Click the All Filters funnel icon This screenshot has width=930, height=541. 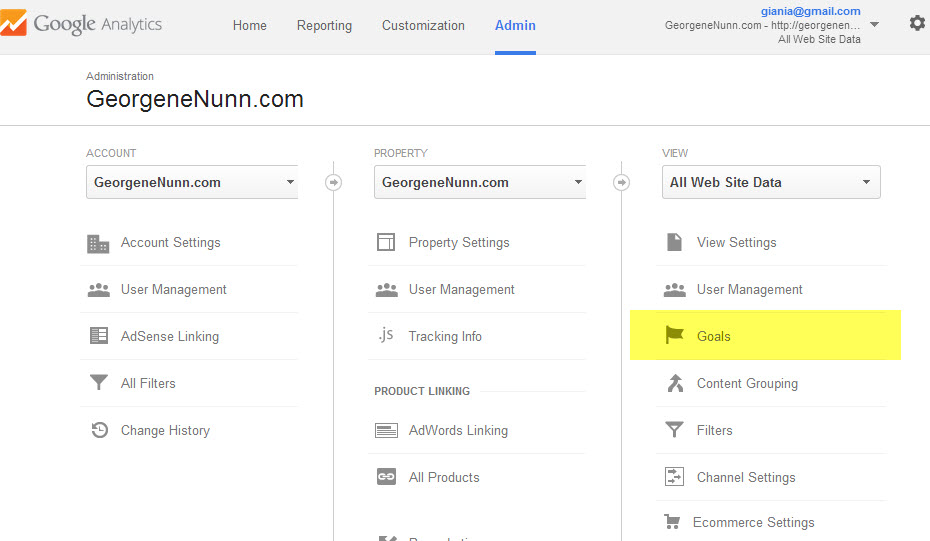(98, 383)
